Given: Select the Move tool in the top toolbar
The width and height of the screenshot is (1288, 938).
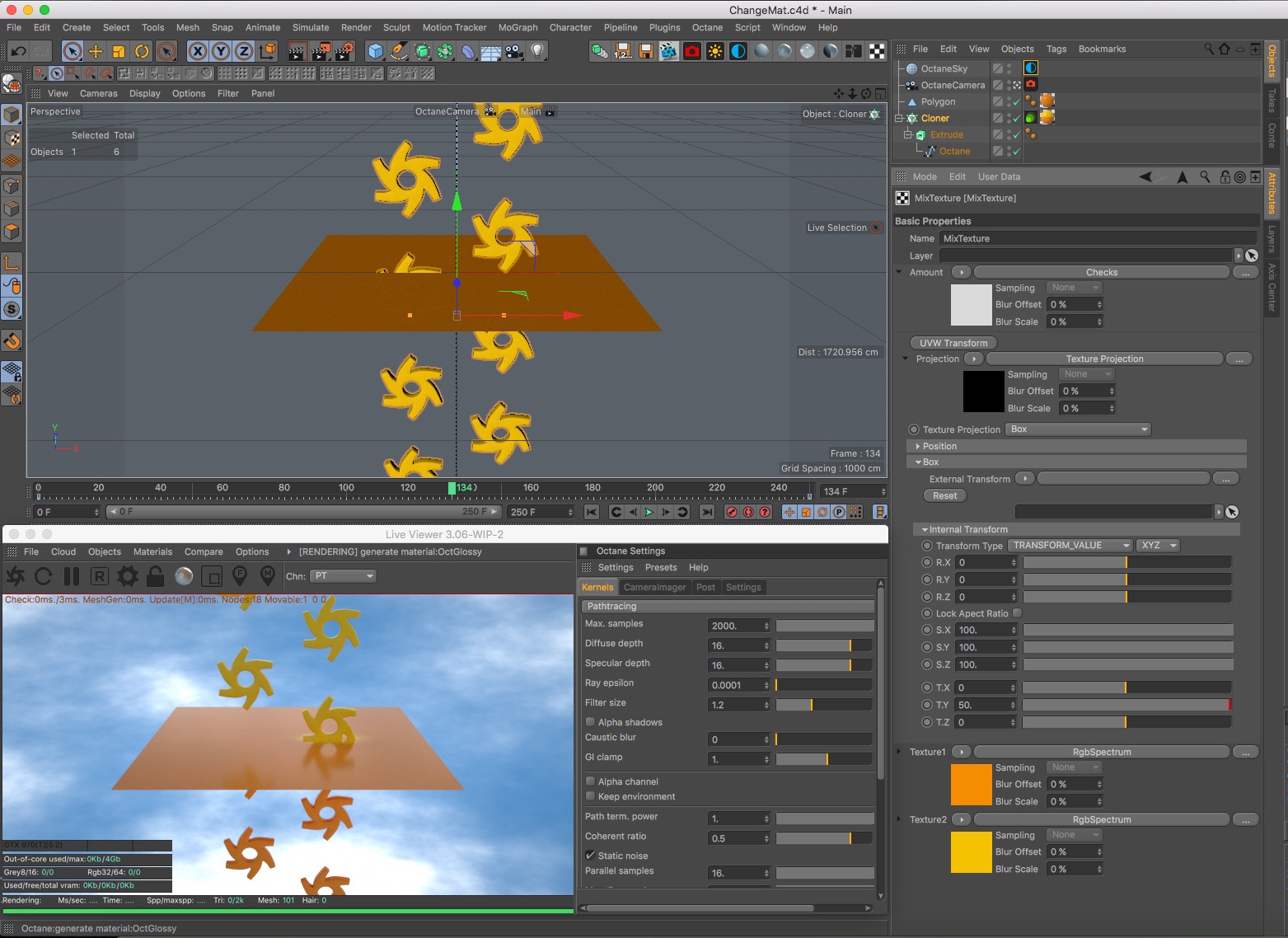Looking at the screenshot, I should point(96,51).
